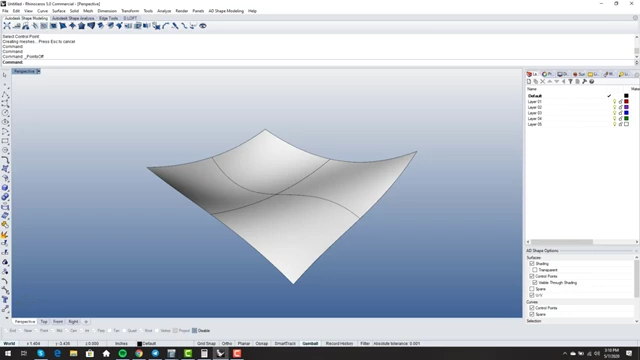Select the pointer tool in the left toolbar
This screenshot has width=640, height=360.
coord(5,75)
